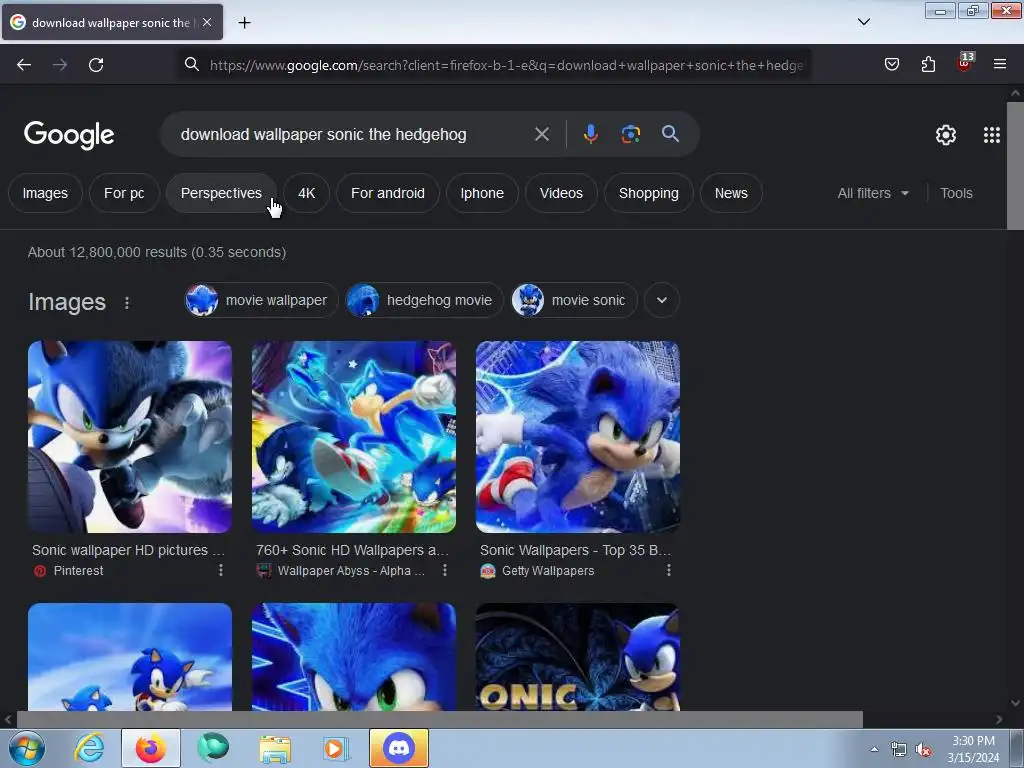Open the Firefox hamburger application menu
Screen dimensions: 1024x768
(999, 64)
